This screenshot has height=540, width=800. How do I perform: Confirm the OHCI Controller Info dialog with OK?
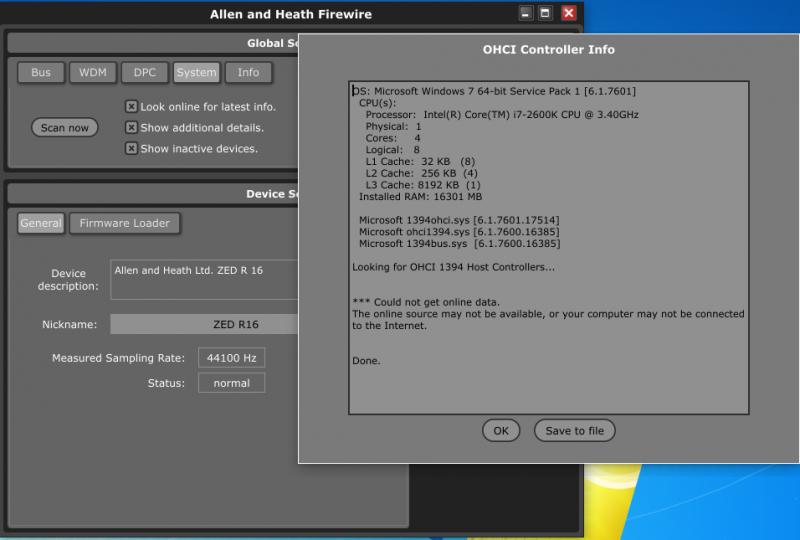[501, 431]
